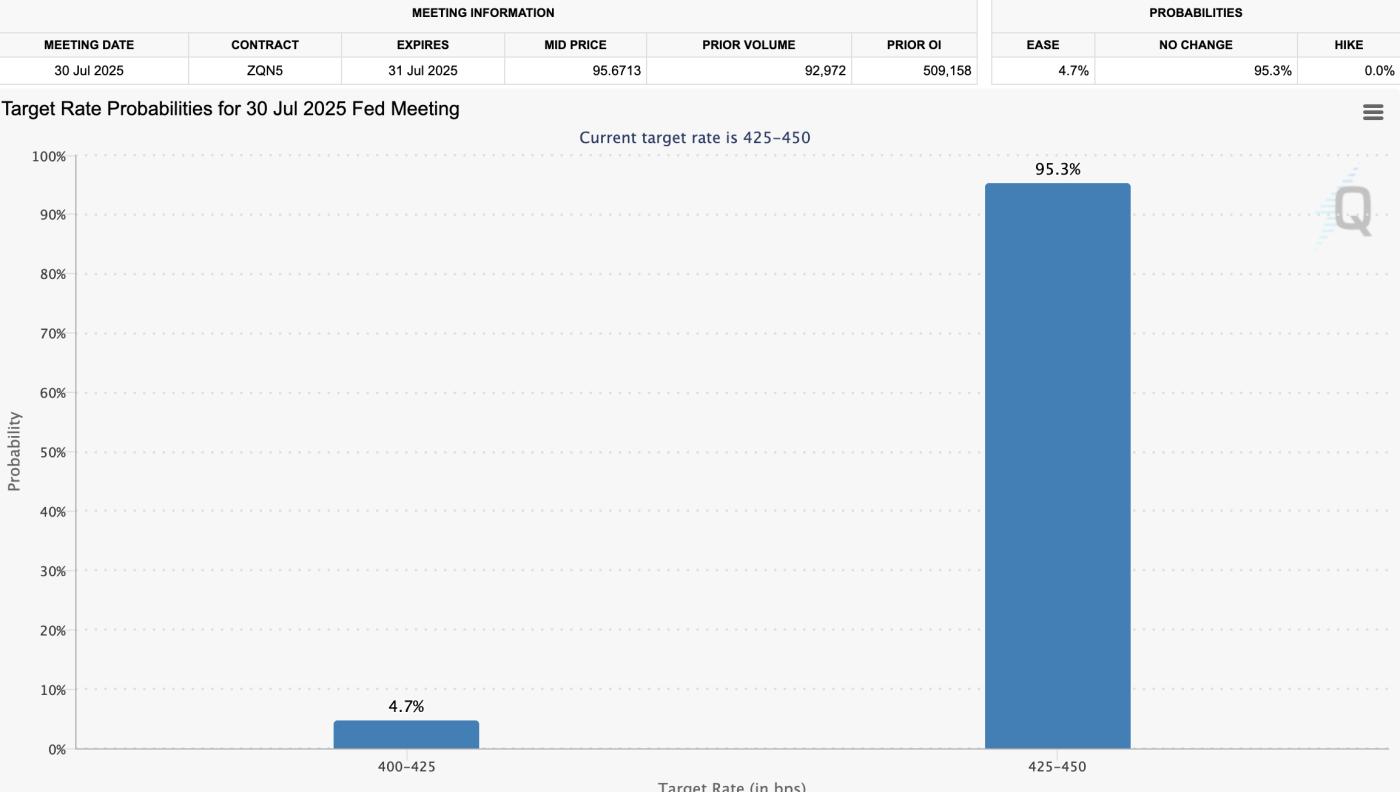Image resolution: width=1400 pixels, height=792 pixels.
Task: Click the PRIOR OI column header
Action: (913, 44)
